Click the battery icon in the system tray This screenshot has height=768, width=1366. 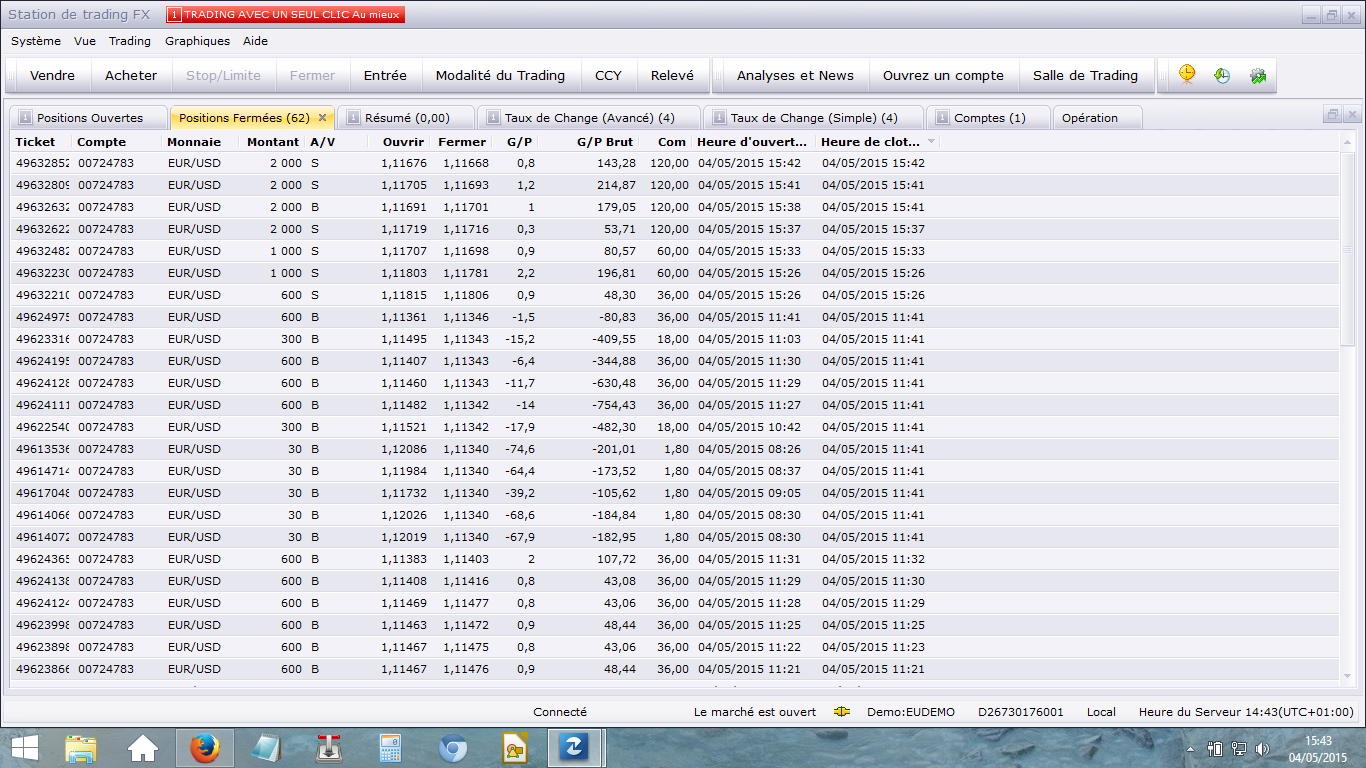coord(1216,748)
